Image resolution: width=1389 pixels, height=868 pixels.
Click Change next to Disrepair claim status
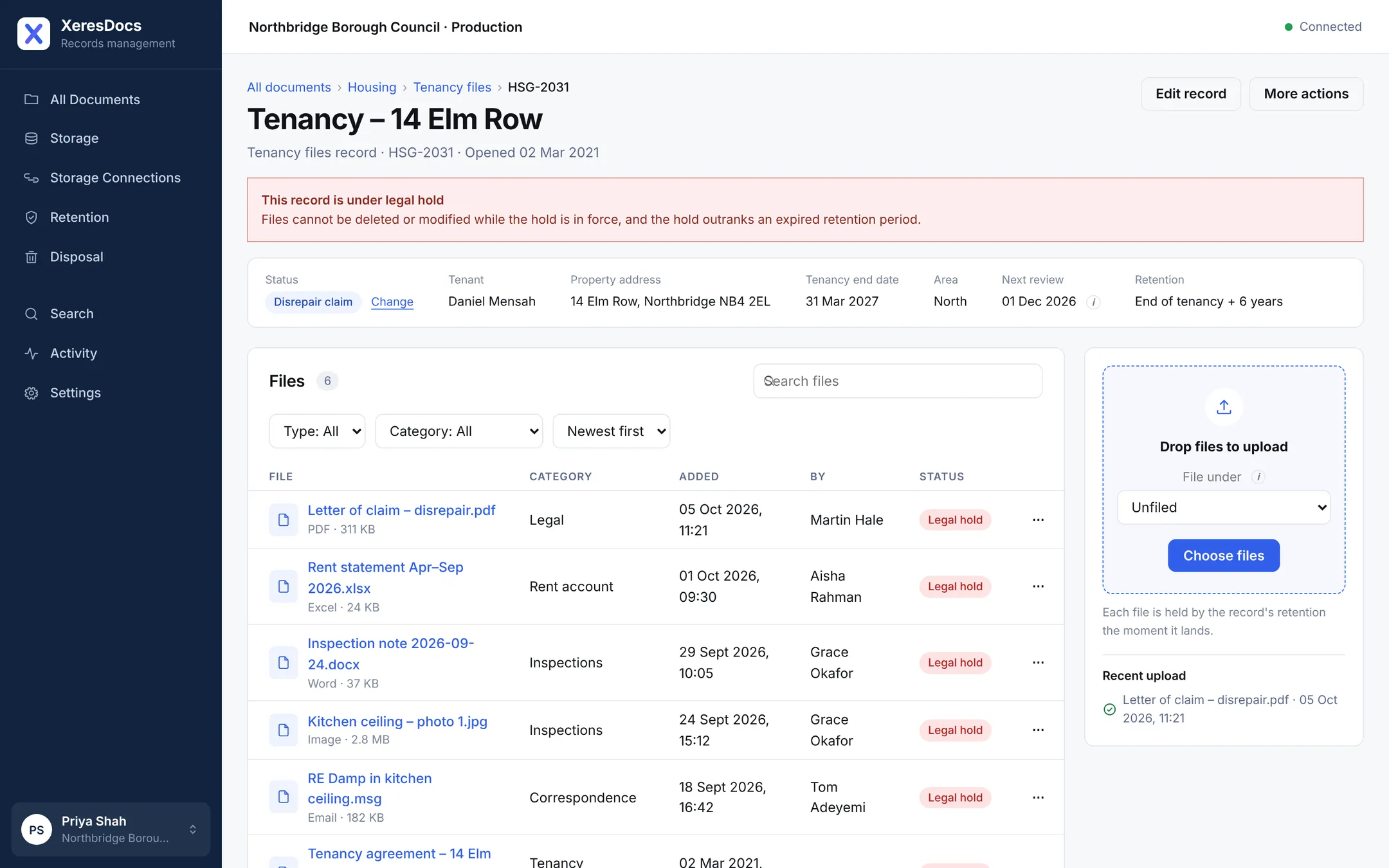pyautogui.click(x=392, y=302)
